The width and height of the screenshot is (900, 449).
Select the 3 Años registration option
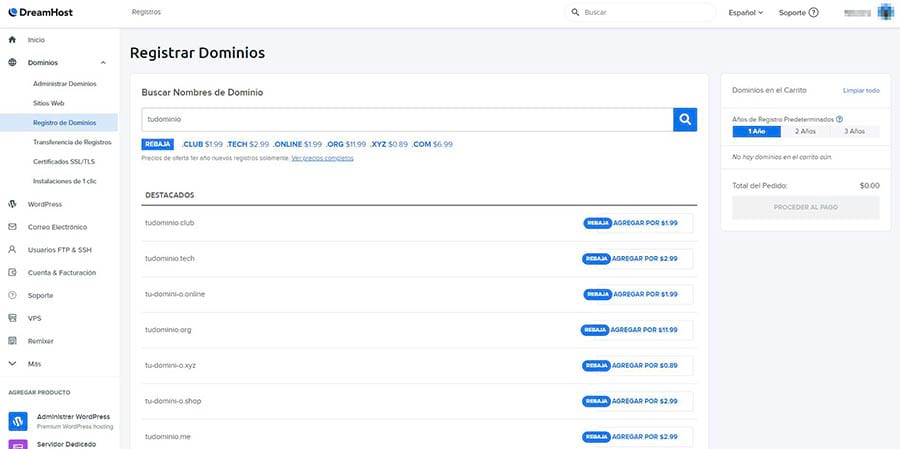854,131
